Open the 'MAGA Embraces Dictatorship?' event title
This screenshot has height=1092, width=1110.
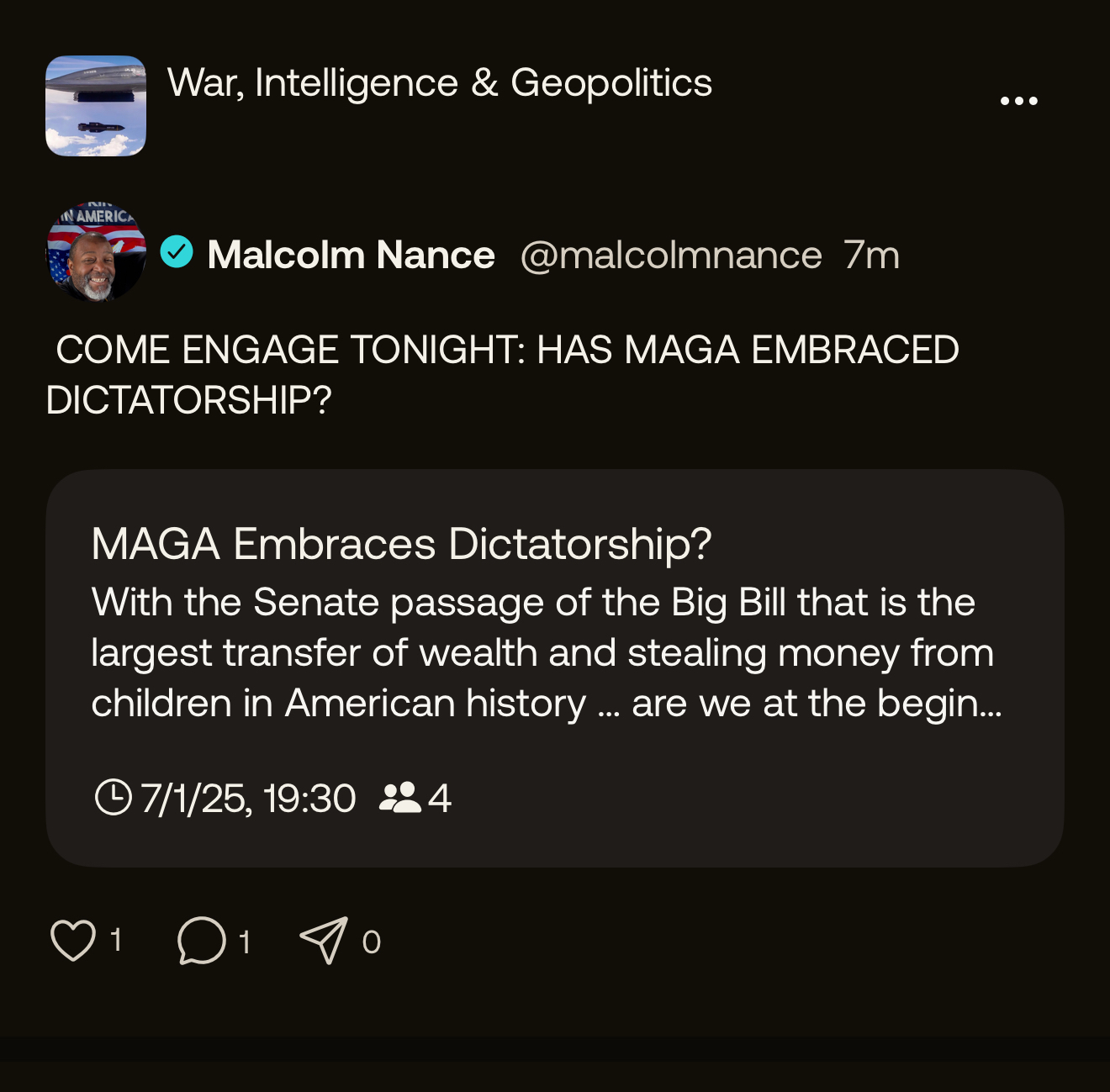point(401,544)
